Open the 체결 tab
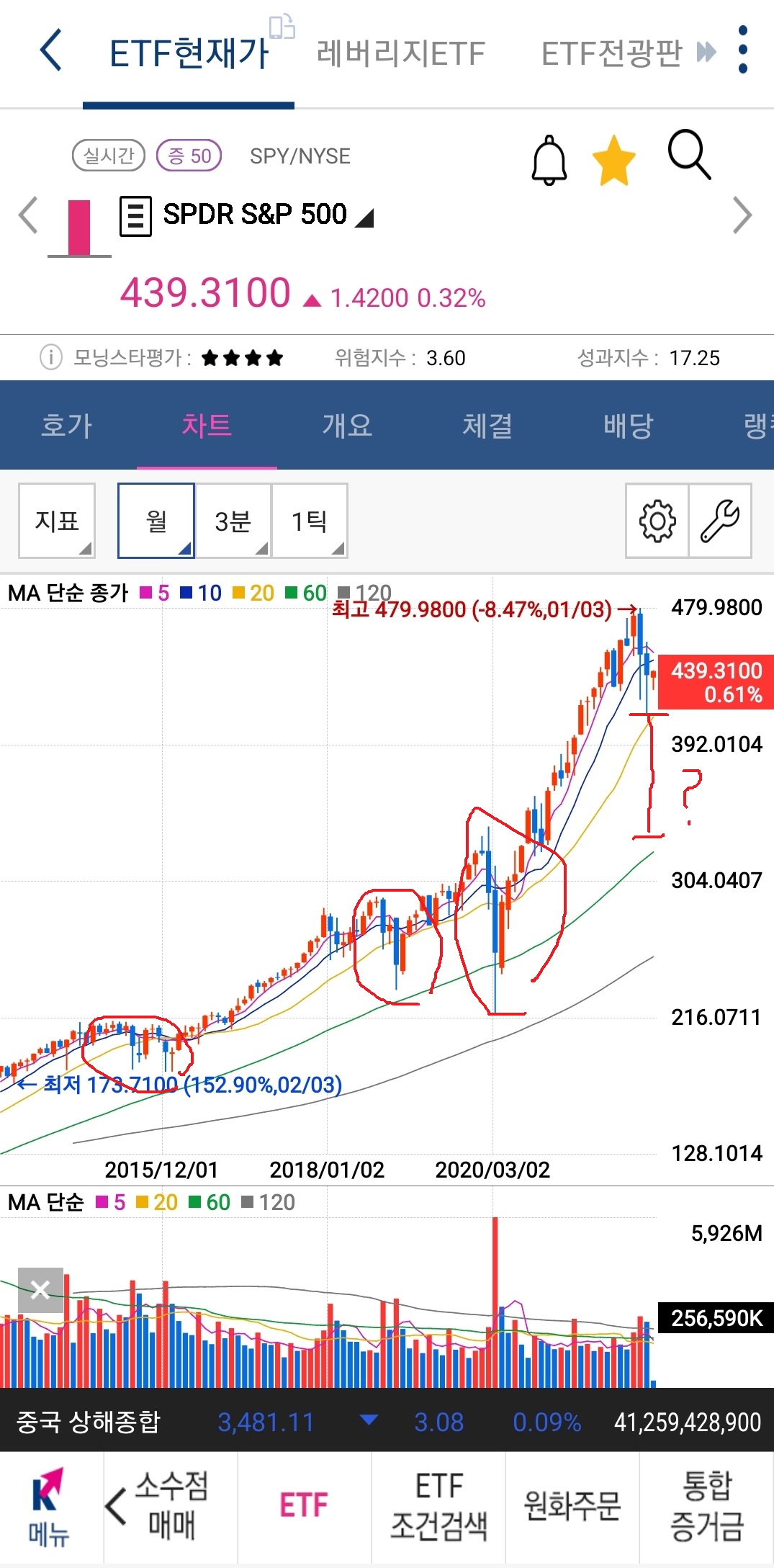Screen dimensions: 774x1568 pos(487,425)
